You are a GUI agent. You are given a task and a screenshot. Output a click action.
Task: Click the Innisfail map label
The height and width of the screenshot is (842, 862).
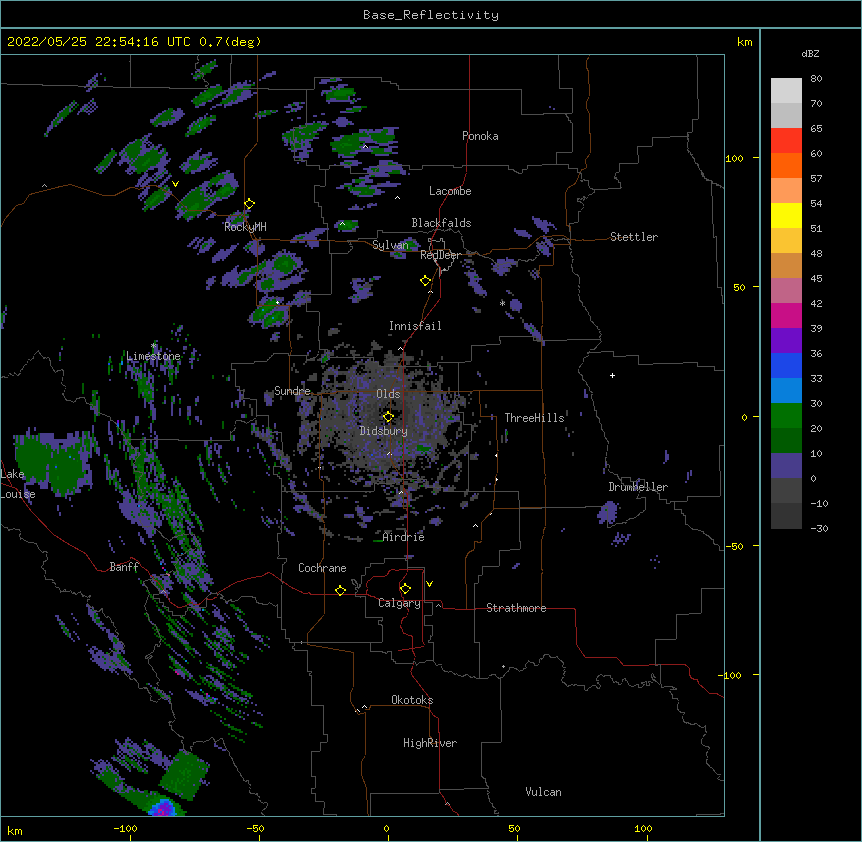pos(415,326)
